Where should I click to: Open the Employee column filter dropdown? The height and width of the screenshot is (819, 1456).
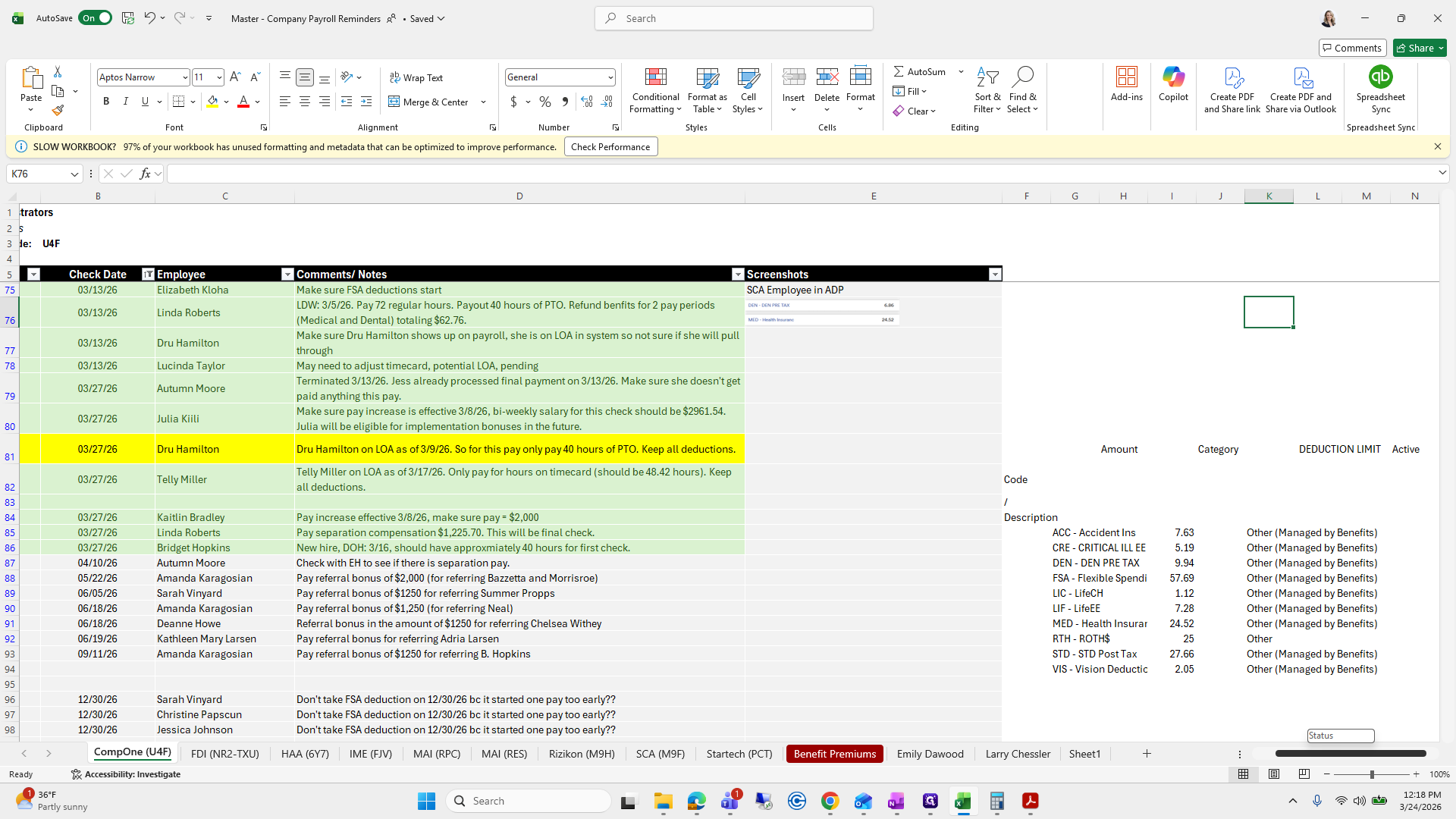click(287, 275)
